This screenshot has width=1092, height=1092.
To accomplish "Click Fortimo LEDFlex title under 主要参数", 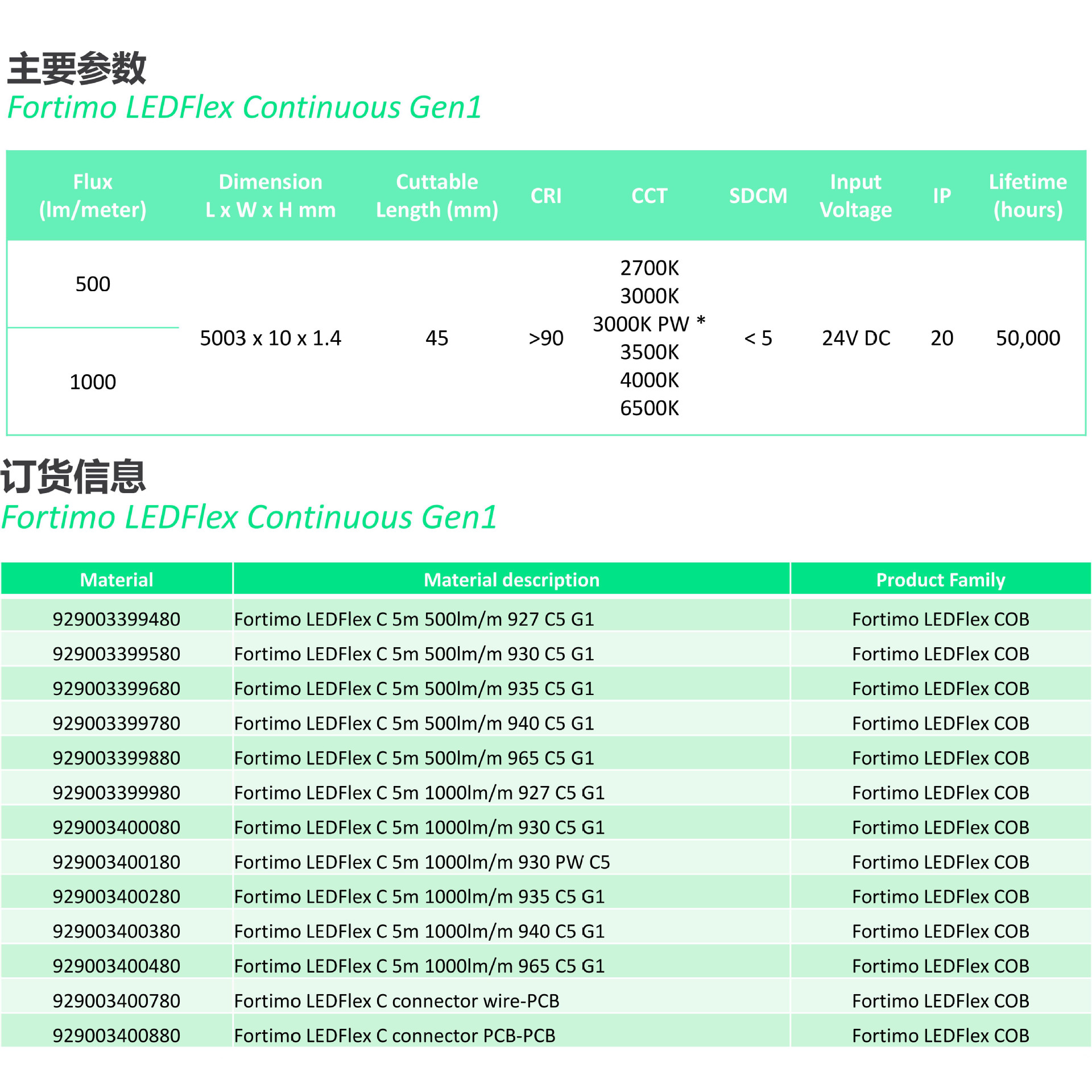I will (x=245, y=107).
